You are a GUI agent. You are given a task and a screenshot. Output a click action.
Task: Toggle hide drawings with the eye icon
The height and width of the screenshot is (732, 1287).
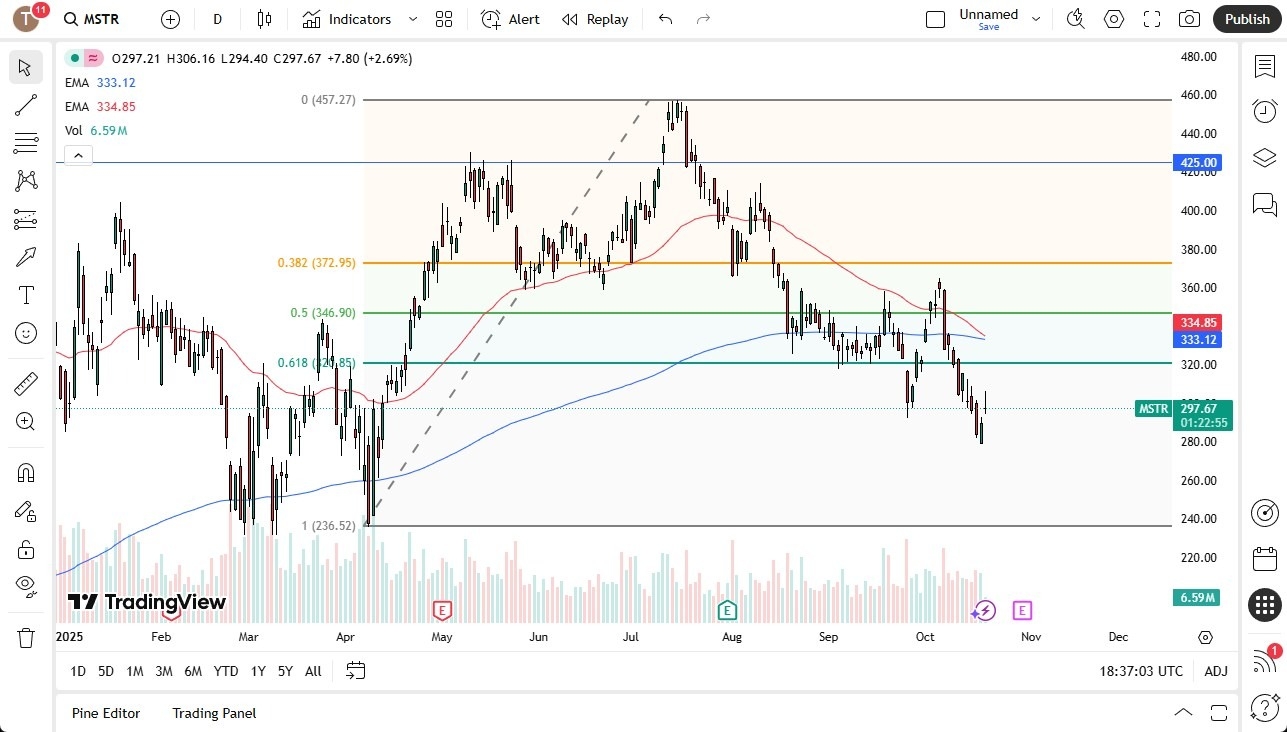[25, 585]
